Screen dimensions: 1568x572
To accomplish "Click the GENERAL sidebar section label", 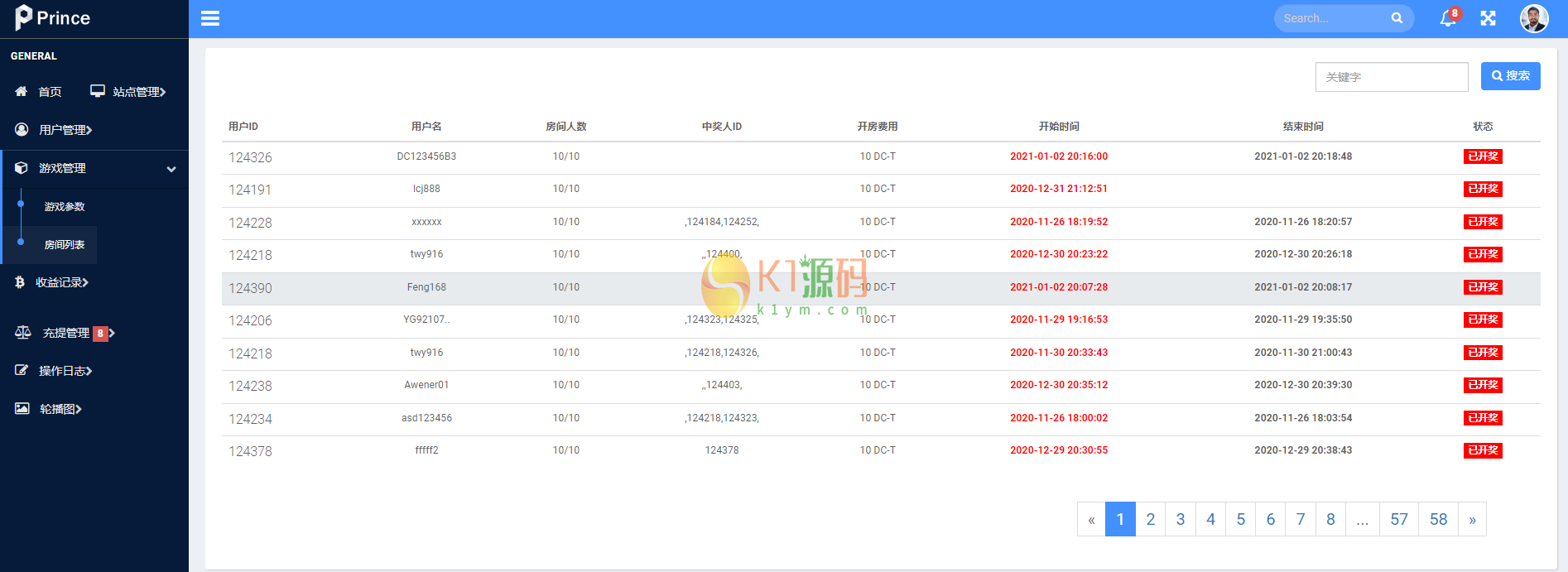I will (x=34, y=56).
